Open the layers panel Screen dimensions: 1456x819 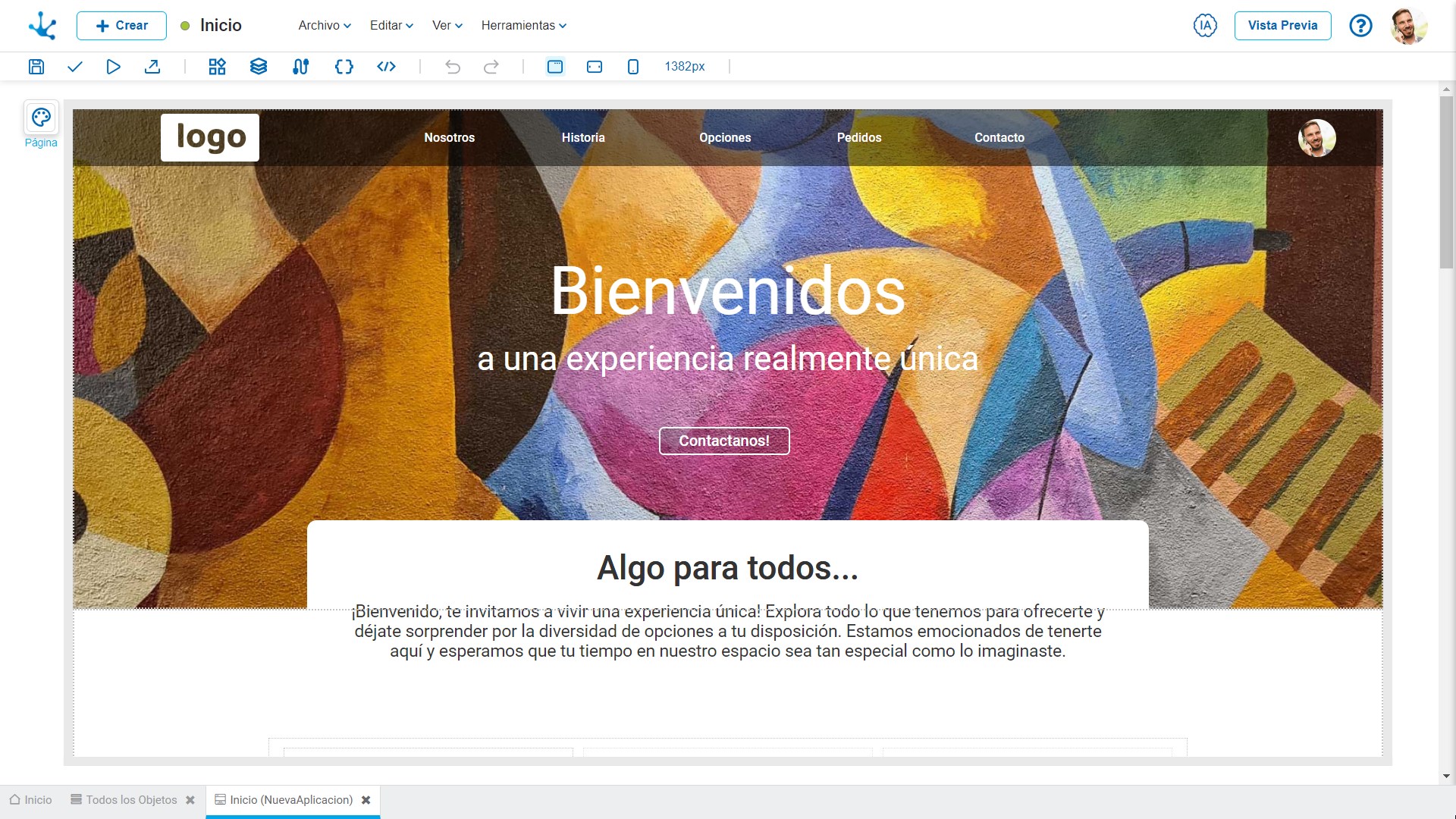(x=258, y=67)
